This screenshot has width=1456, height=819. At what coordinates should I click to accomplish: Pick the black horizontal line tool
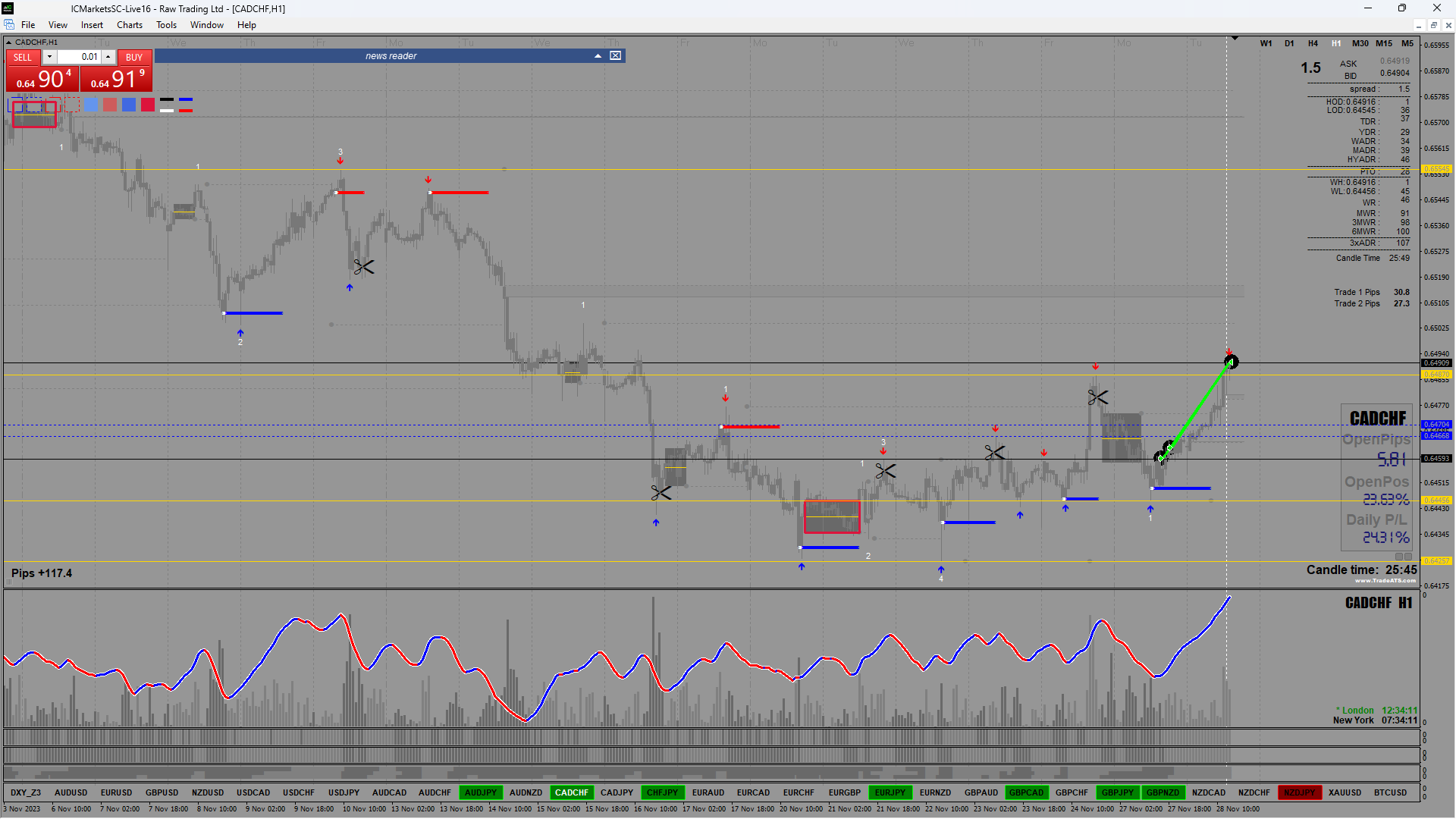click(x=167, y=100)
